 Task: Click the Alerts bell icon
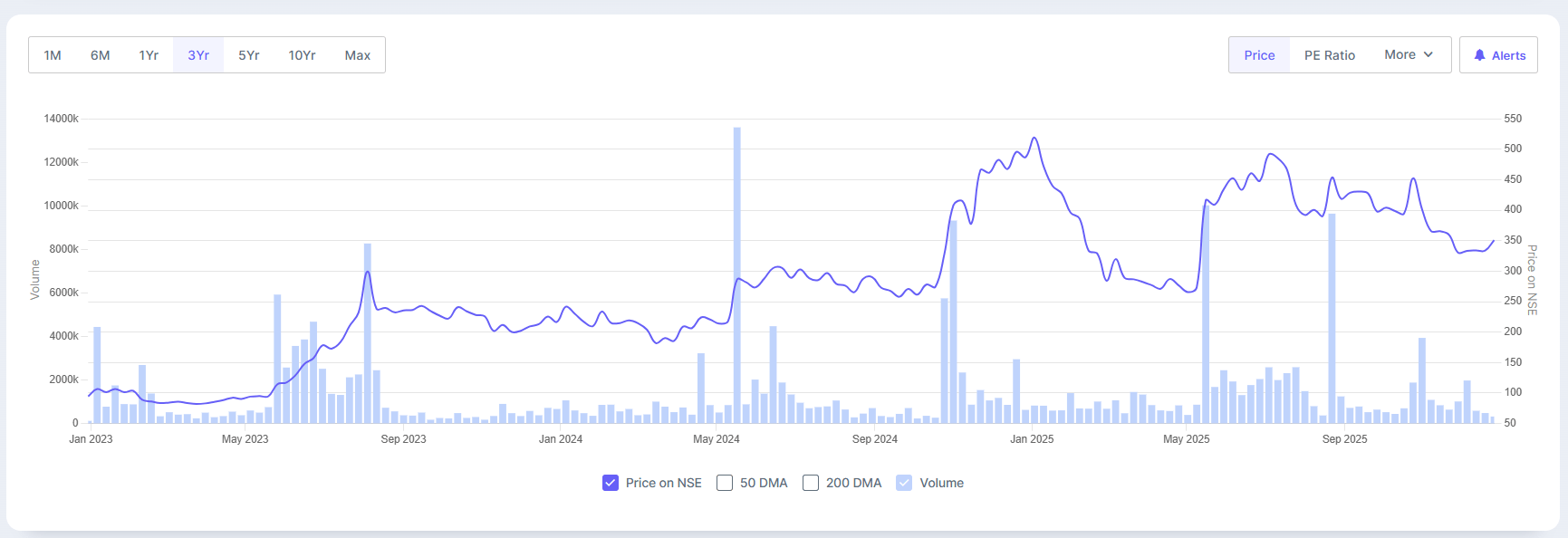tap(1479, 55)
